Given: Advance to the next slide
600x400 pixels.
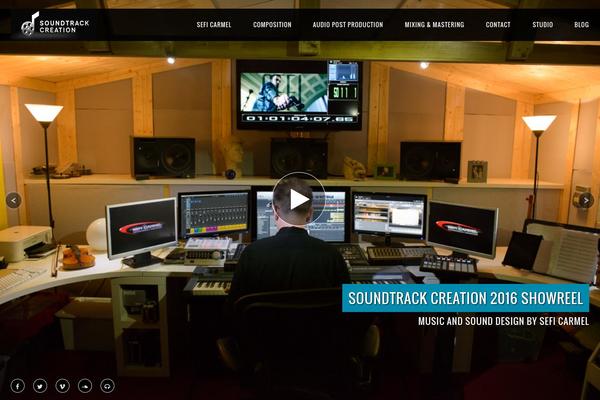Looking at the screenshot, I should coord(586,200).
